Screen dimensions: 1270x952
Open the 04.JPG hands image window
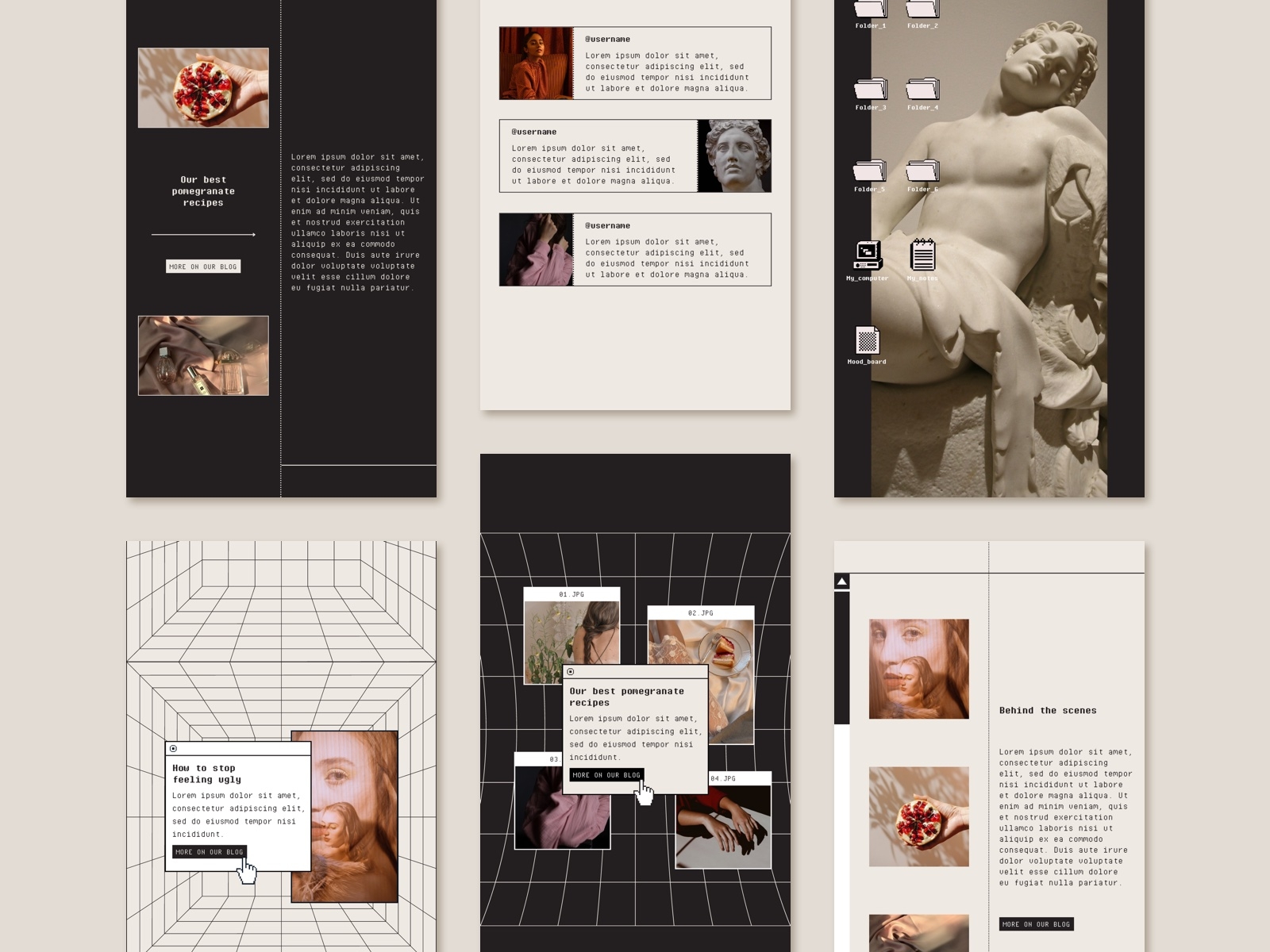point(723,820)
